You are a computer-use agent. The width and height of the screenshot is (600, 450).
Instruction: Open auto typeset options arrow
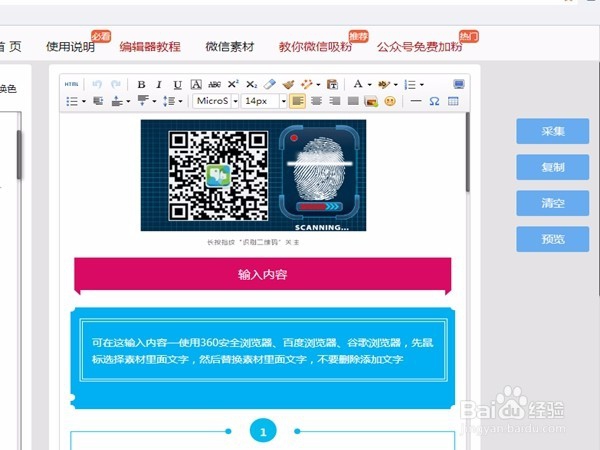[318, 85]
